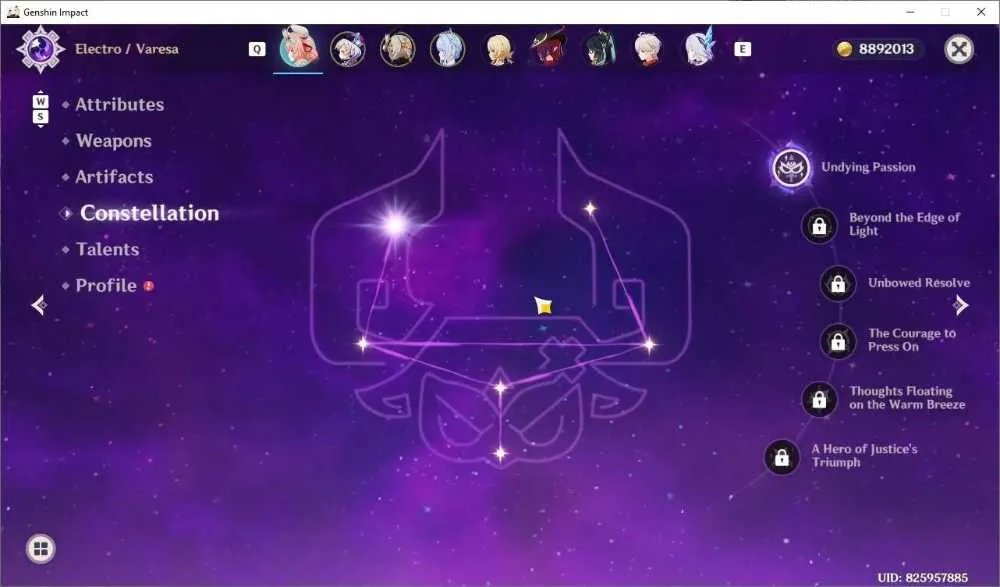1000x587 pixels.
Task: Open the Weapons menu
Action: click(x=114, y=141)
